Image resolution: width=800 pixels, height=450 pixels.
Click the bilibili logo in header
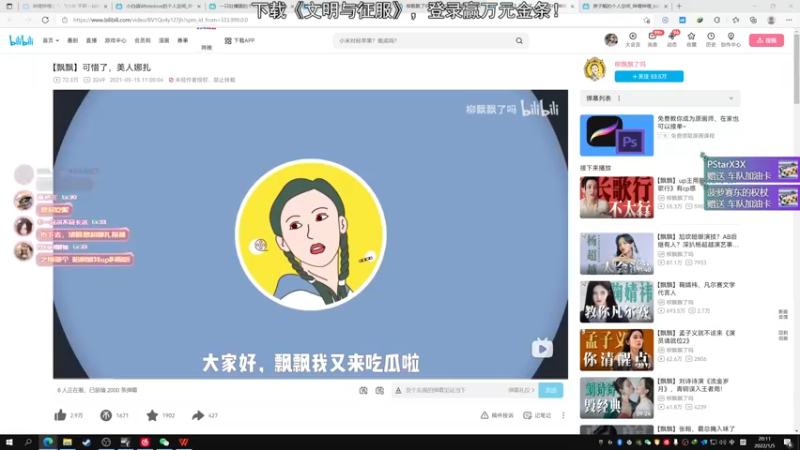click(x=21, y=40)
